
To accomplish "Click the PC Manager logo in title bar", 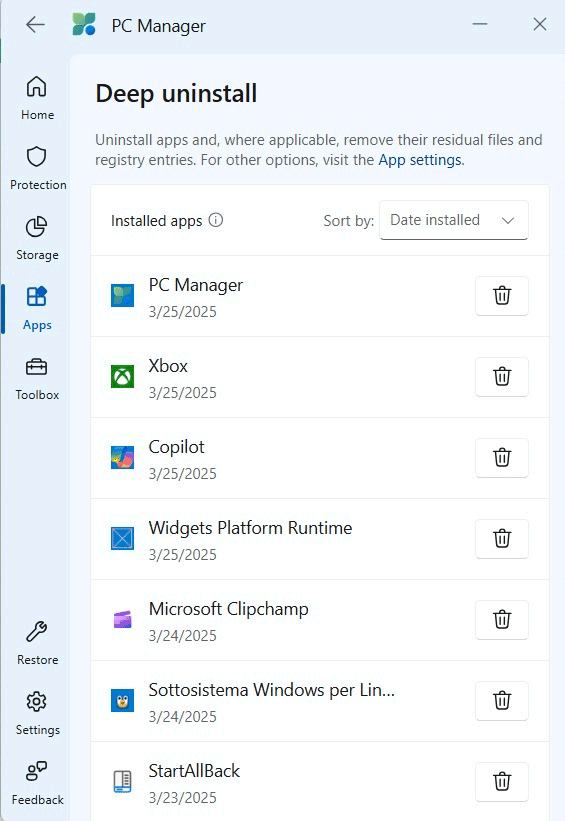I will click(x=84, y=25).
